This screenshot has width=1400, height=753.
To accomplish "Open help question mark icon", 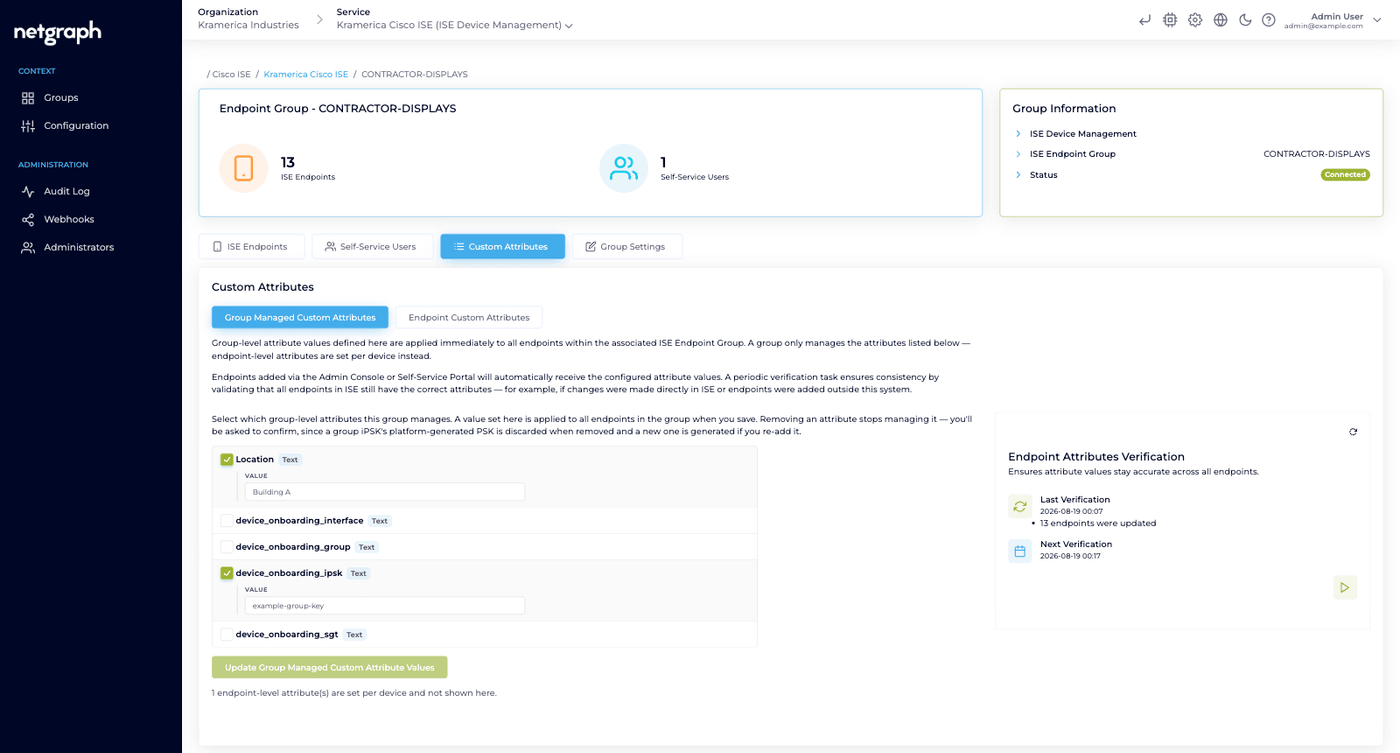I will click(x=1269, y=20).
